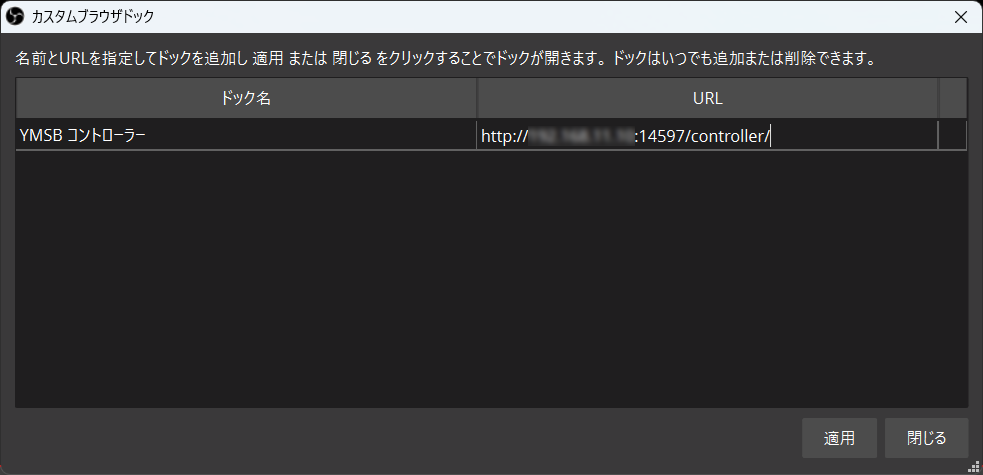Click the URL field ending in 14597/controller/
This screenshot has width=983, height=475.
[x=708, y=135]
